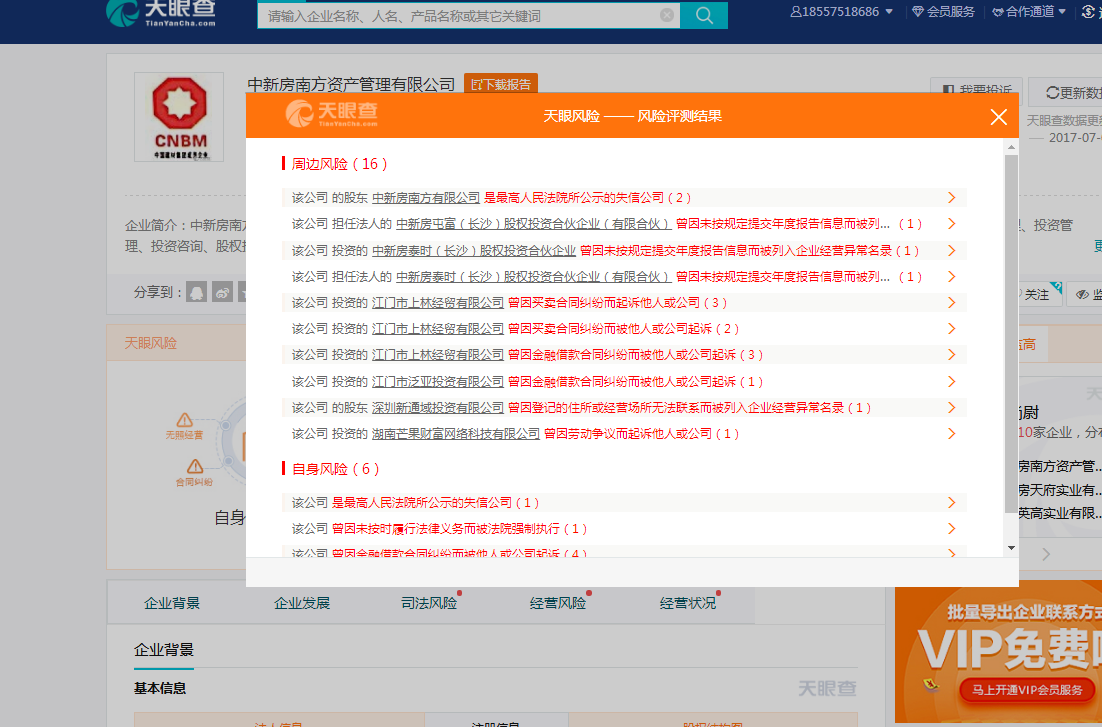
Task: Open the 江门市泛亚投资有限公司 link
Action: click(x=438, y=381)
